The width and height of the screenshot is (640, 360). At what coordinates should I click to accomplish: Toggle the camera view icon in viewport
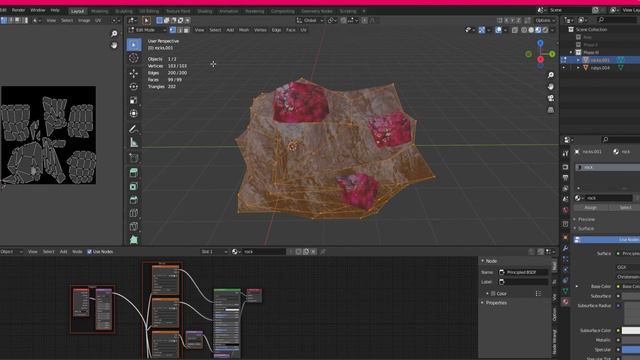coord(551,98)
